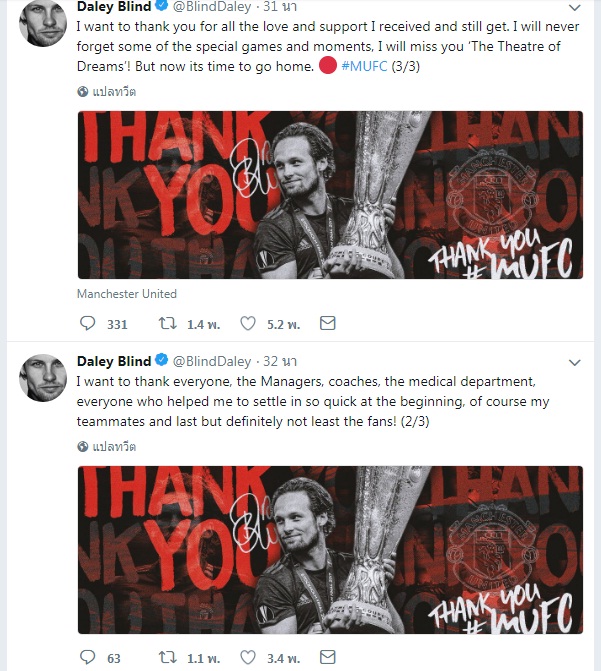Open the 32 นา timestamp of the second tweet
The image size is (601, 671).
point(280,361)
